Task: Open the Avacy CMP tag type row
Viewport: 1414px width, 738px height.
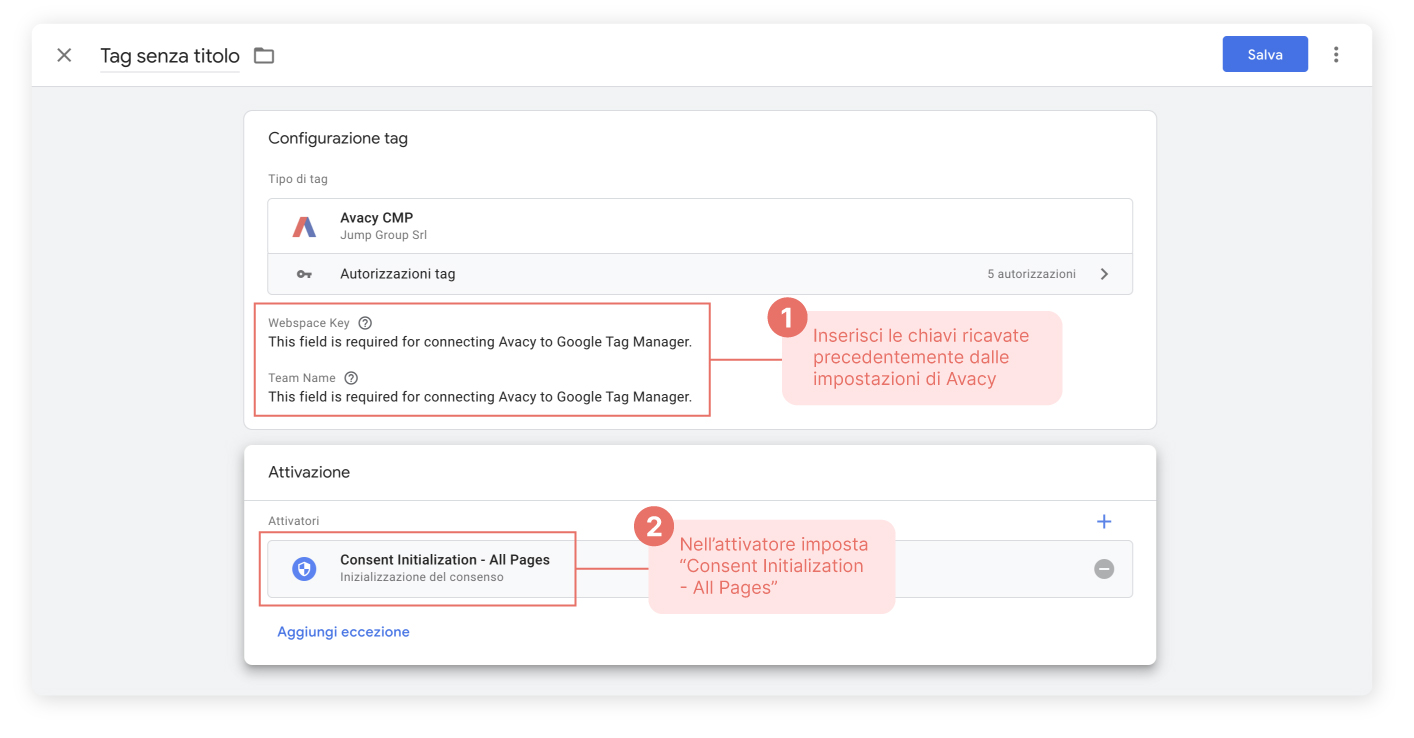Action: click(700, 224)
